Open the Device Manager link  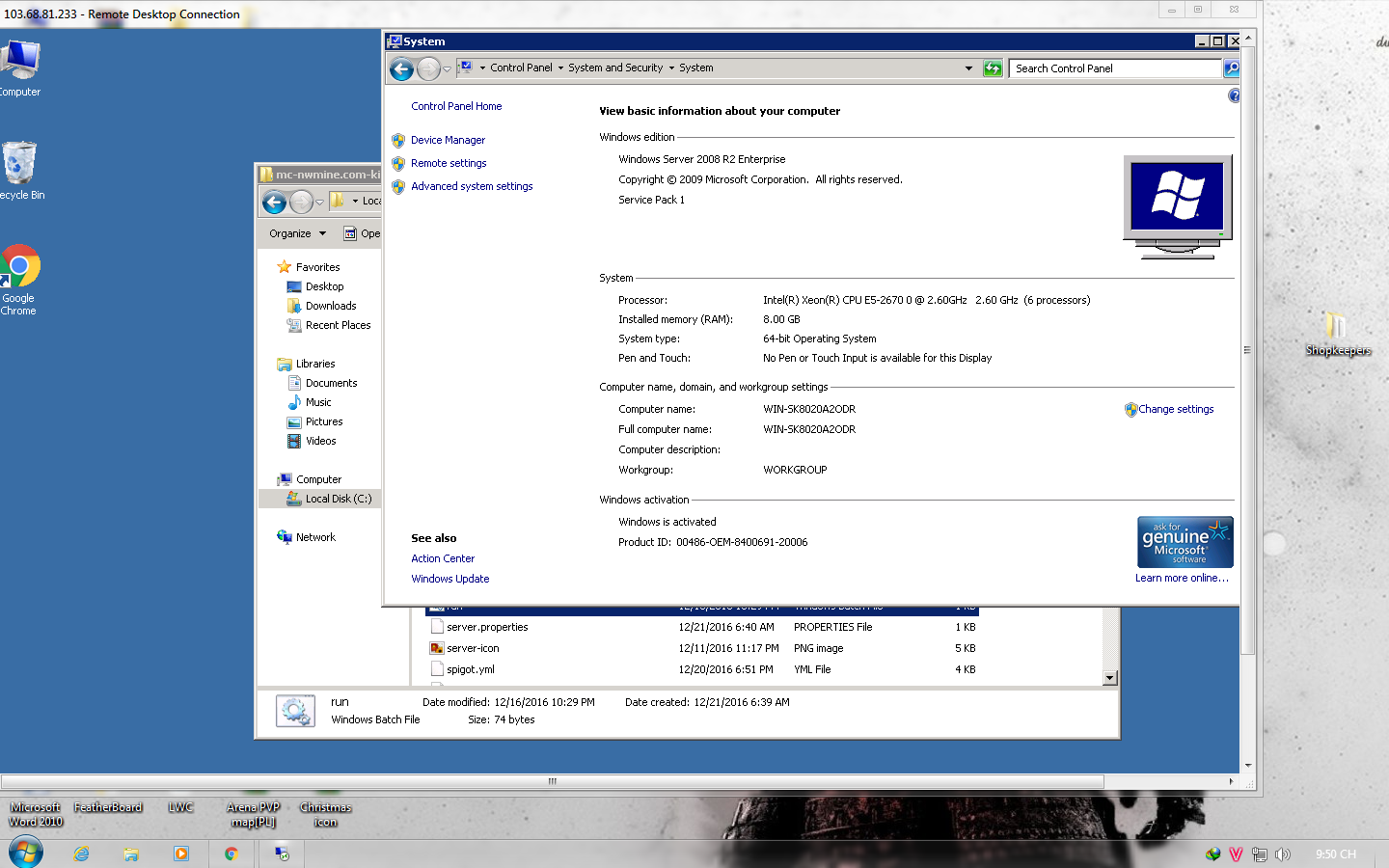pyautogui.click(x=448, y=140)
